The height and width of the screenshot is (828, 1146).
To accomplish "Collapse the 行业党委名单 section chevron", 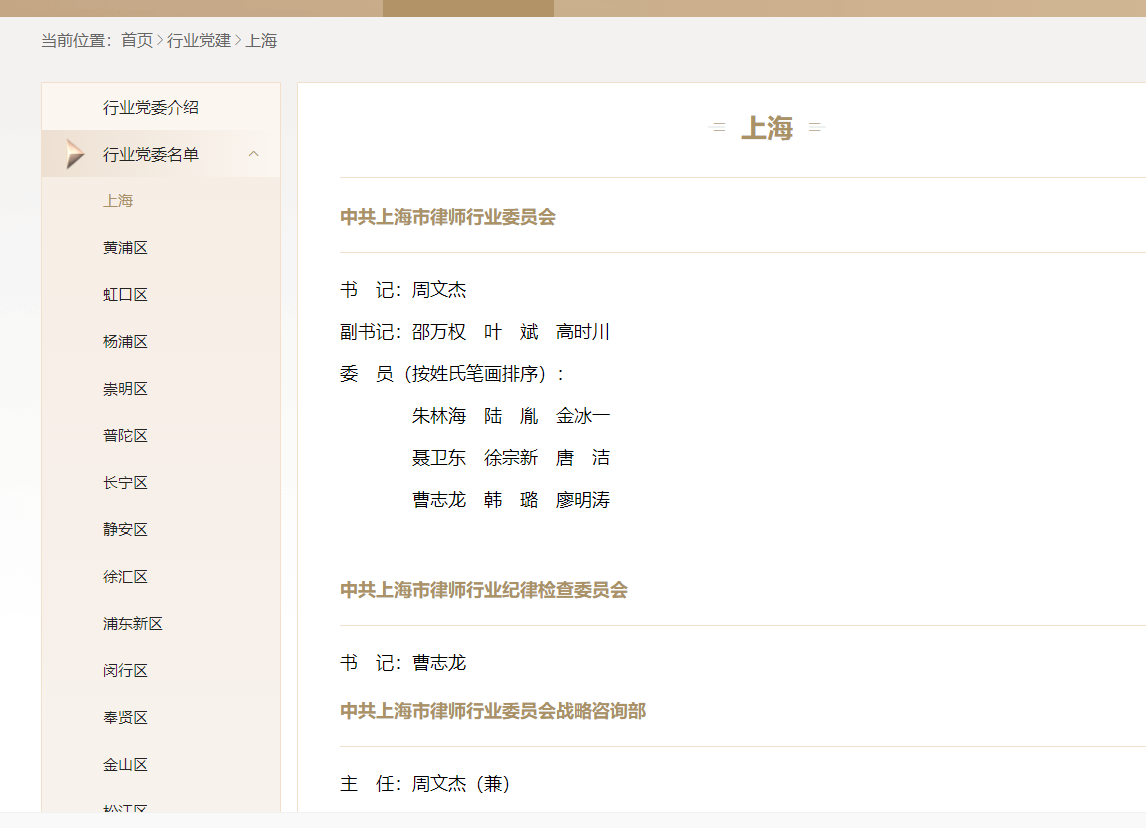I will coord(253,153).
